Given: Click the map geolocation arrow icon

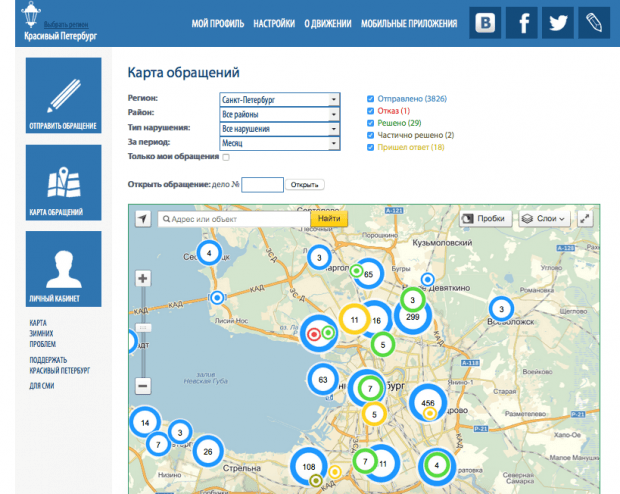Looking at the screenshot, I should coord(143,218).
